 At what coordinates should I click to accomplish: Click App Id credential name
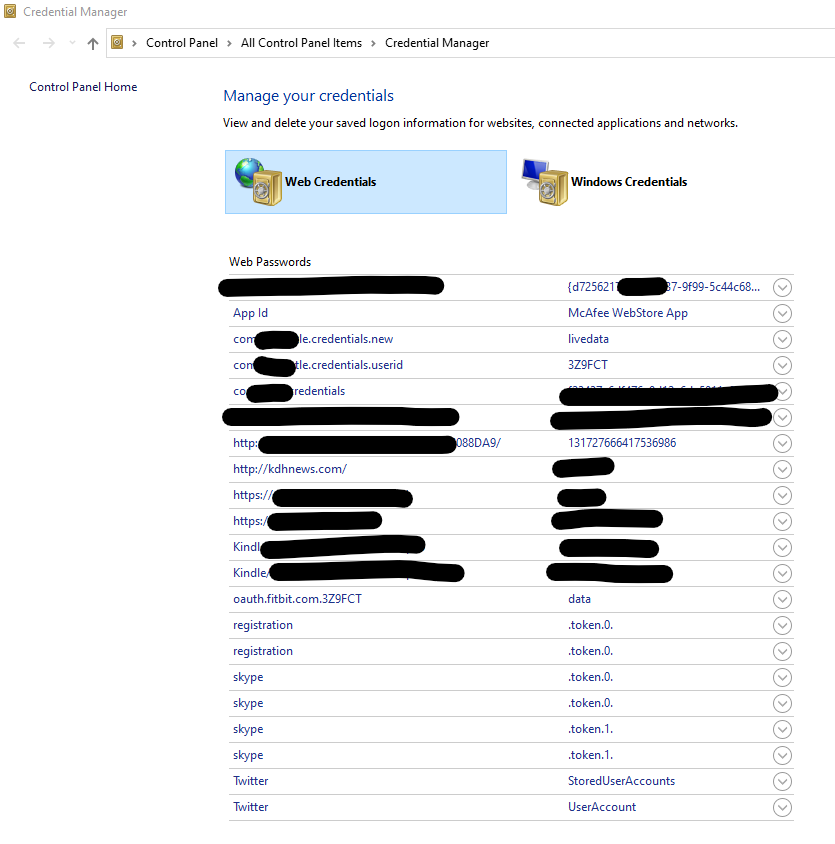[x=250, y=313]
